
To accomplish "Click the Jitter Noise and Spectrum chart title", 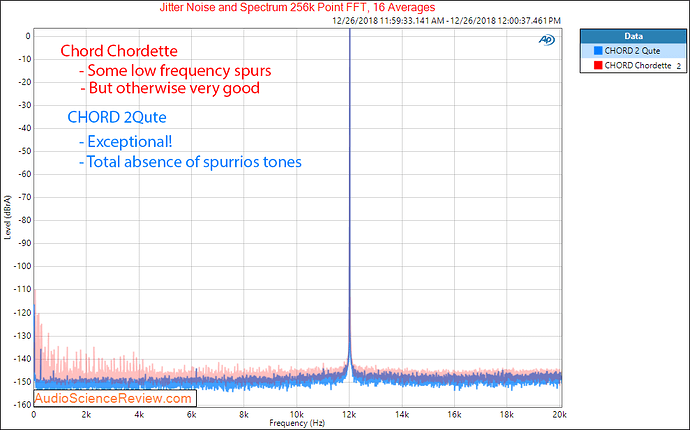I will coord(297,7).
